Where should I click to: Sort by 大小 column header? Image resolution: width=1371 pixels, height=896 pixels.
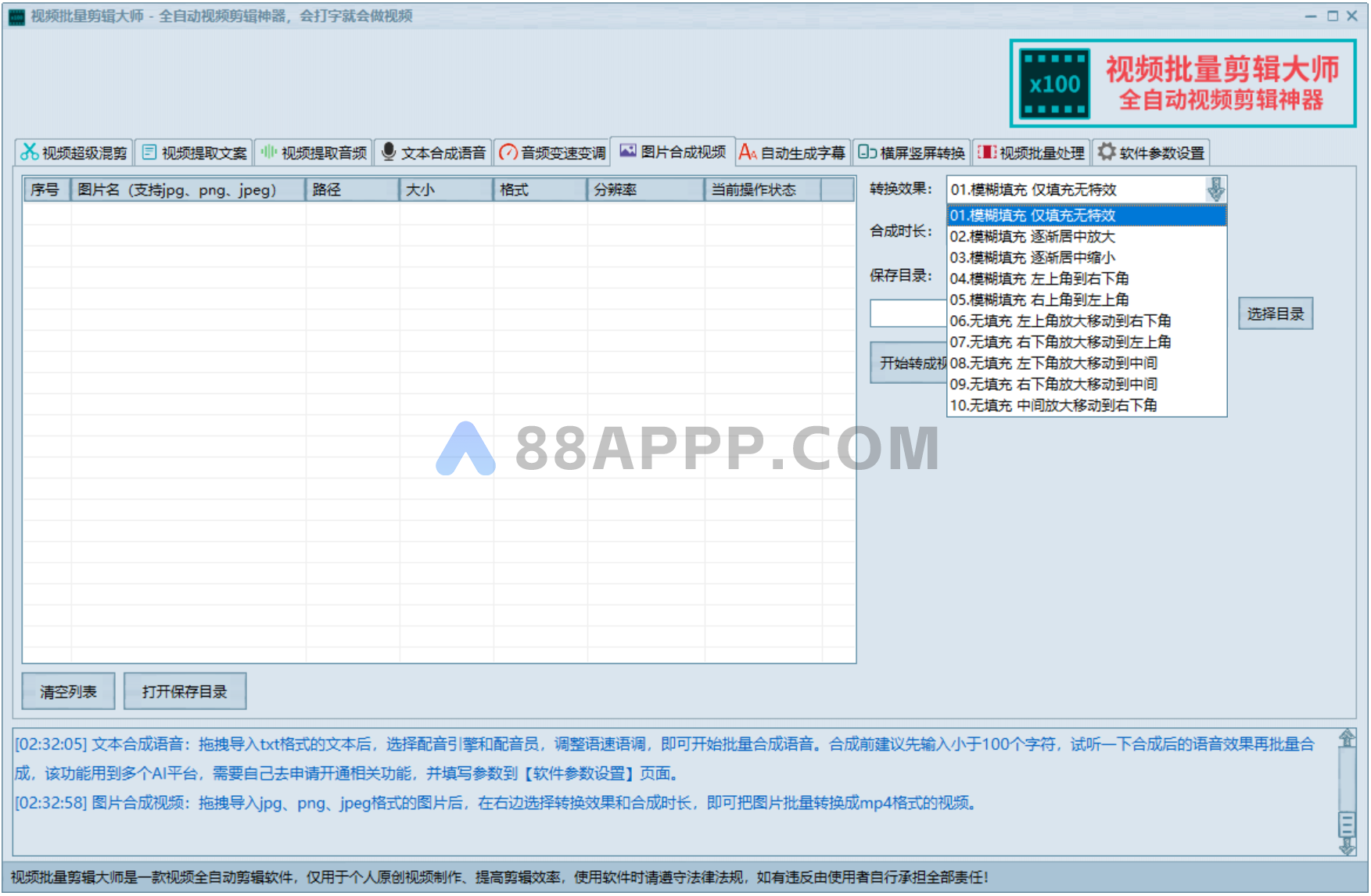pyautogui.click(x=446, y=190)
